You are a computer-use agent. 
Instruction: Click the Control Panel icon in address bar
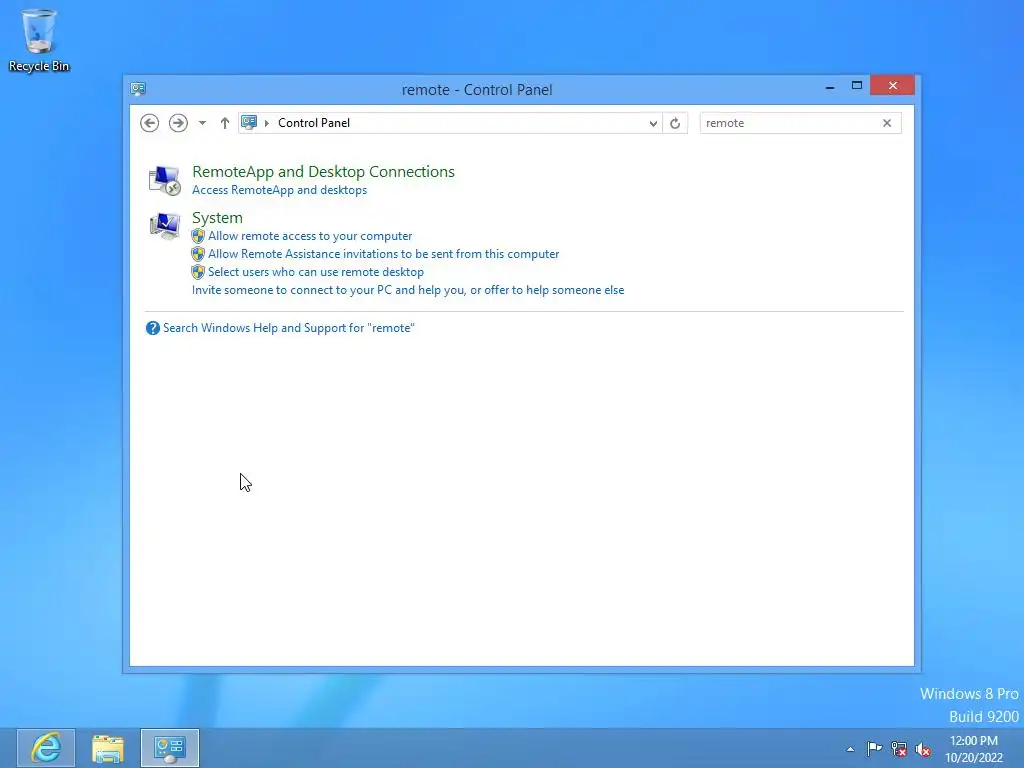(x=249, y=122)
